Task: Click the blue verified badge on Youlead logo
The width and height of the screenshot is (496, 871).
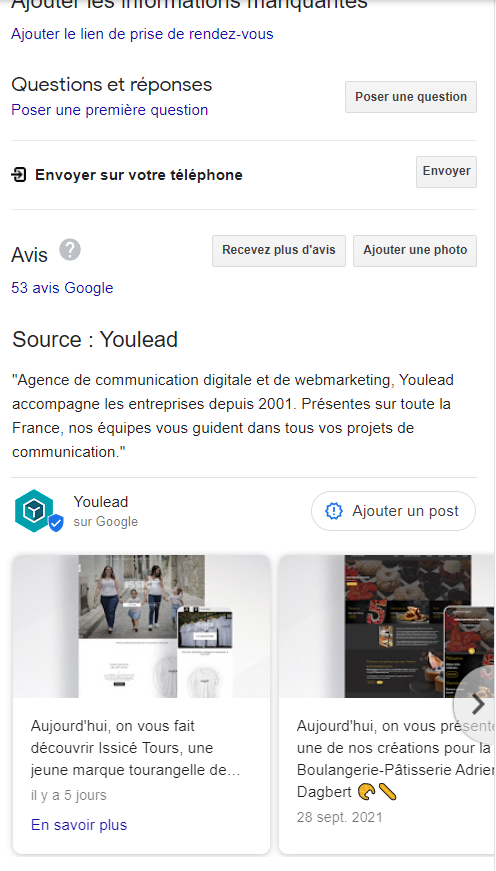Action: [56, 523]
